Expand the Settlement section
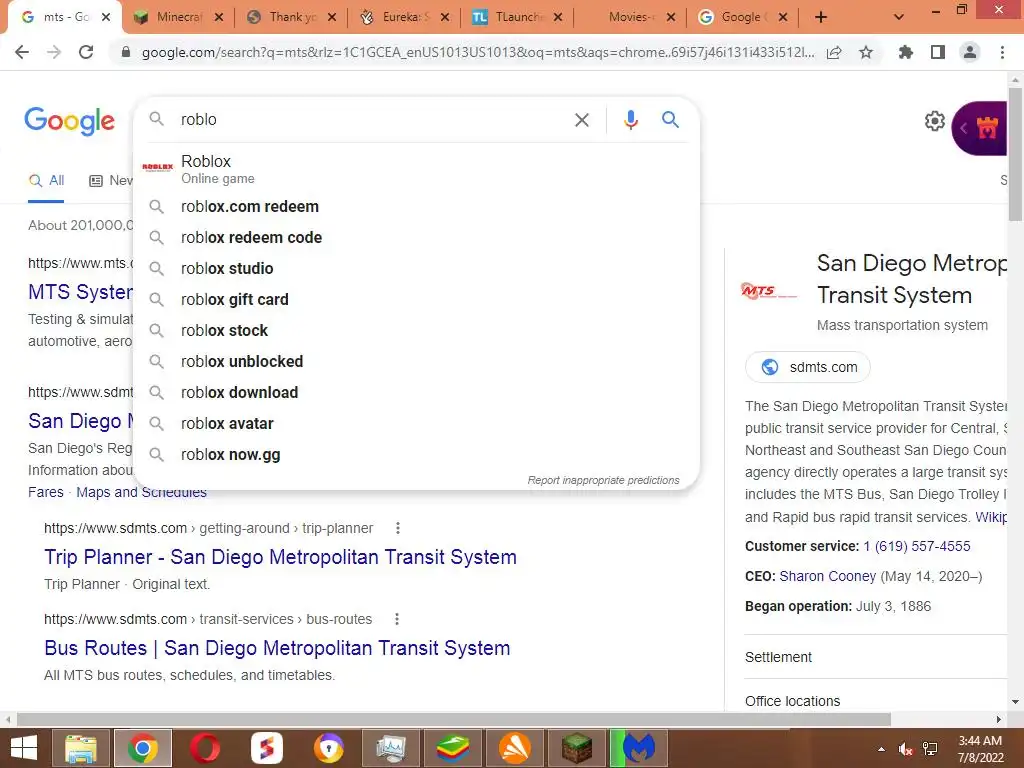Screen dimensions: 1024x768 [876, 657]
